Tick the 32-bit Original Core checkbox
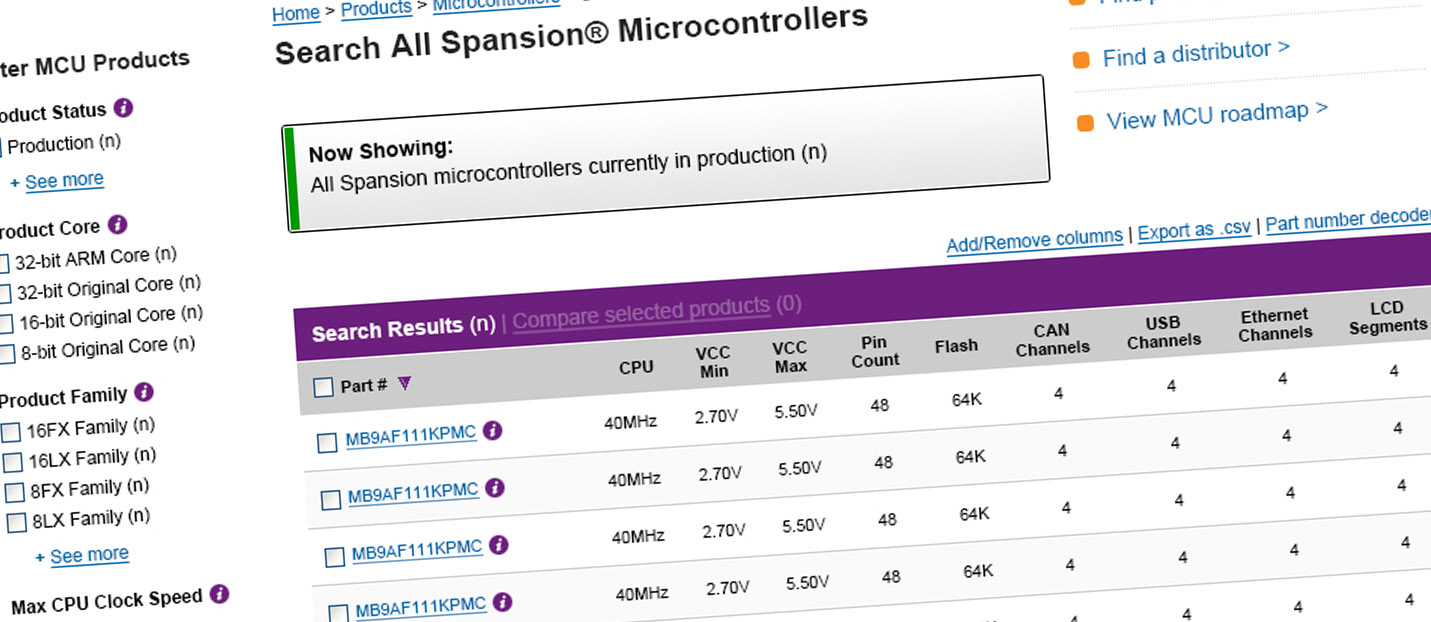Screen dimensions: 1431x622 coord(5,294)
